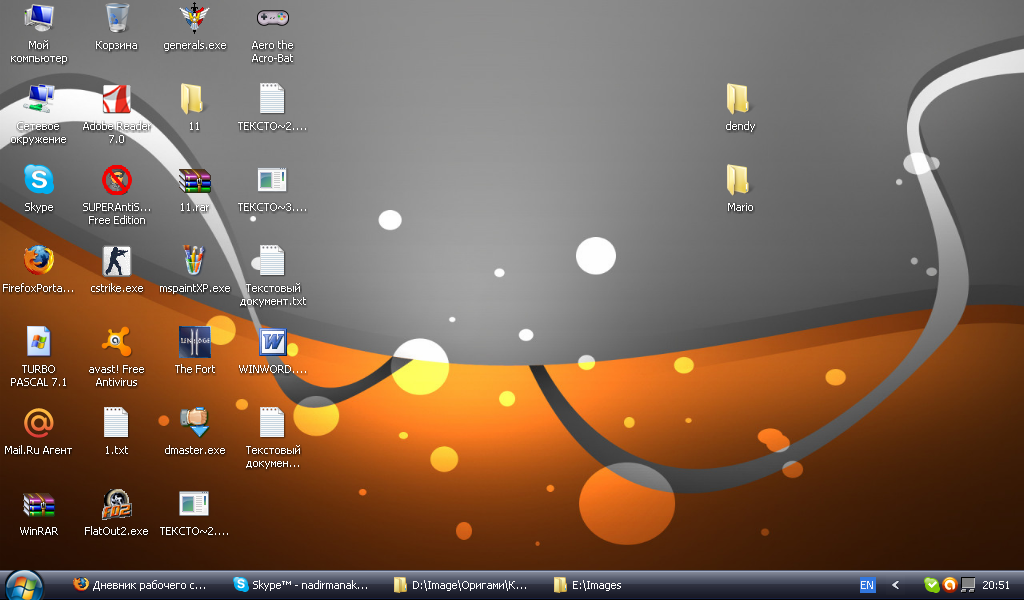Open the Start menu orb

23,585
